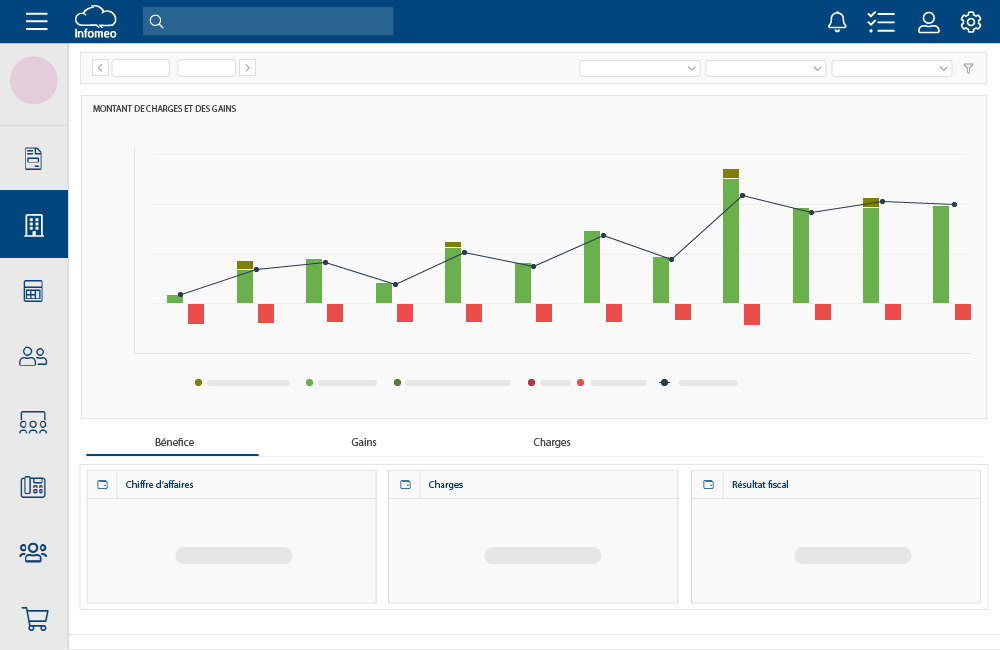Click the filter funnel icon
This screenshot has height=650, width=1000.
coord(968,68)
